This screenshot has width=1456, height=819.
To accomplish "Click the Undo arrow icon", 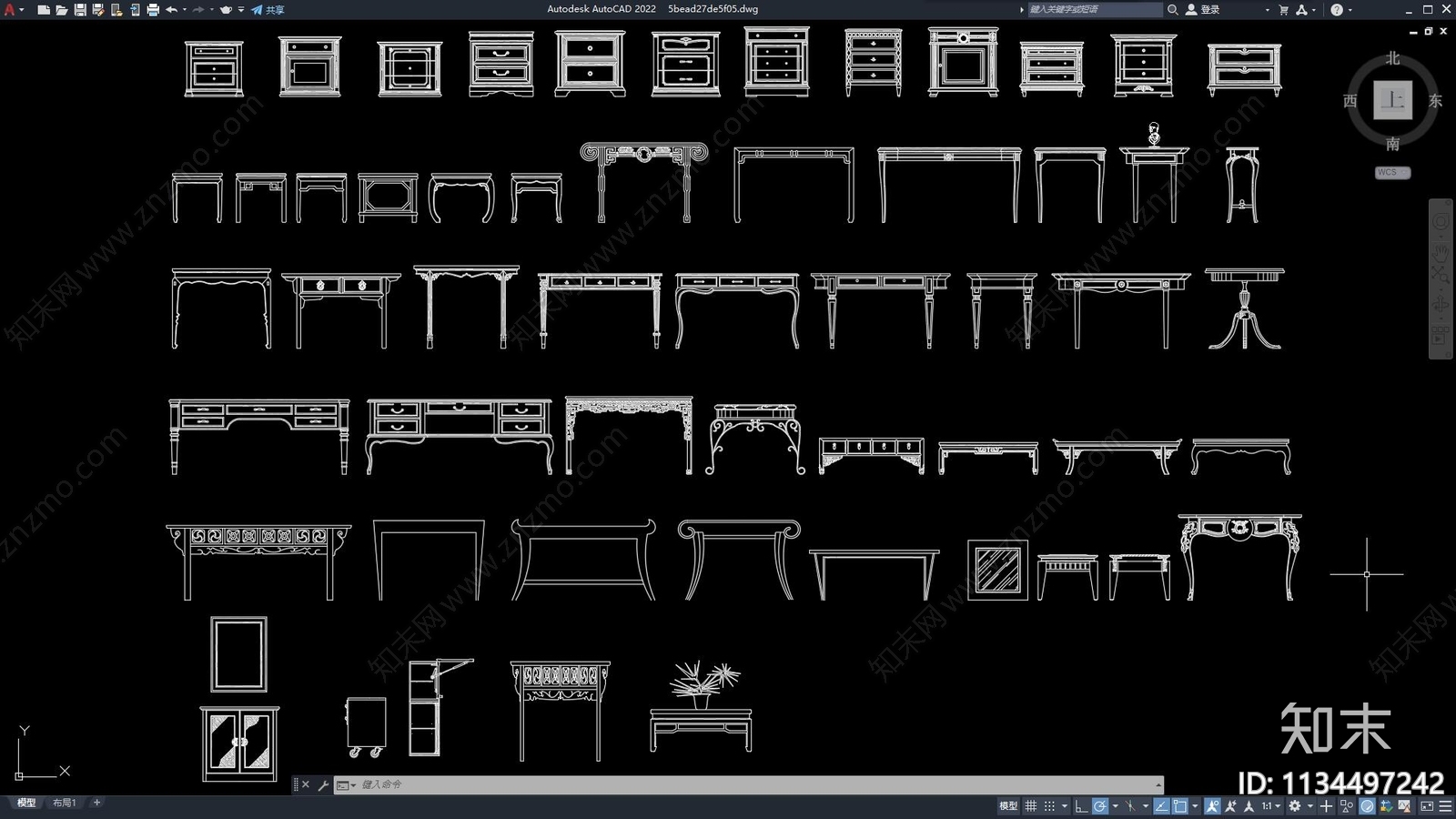I will [171, 9].
